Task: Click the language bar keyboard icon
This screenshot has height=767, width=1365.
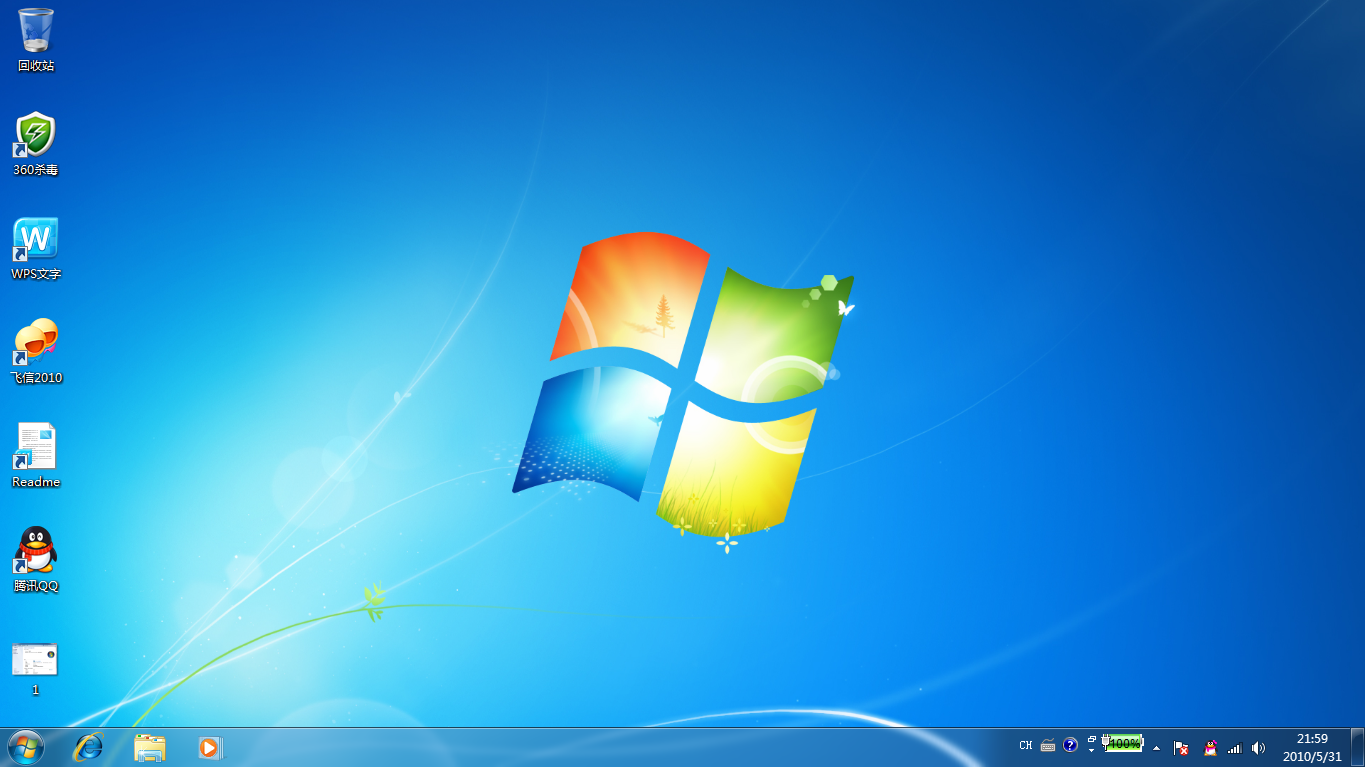Action: (x=1048, y=746)
